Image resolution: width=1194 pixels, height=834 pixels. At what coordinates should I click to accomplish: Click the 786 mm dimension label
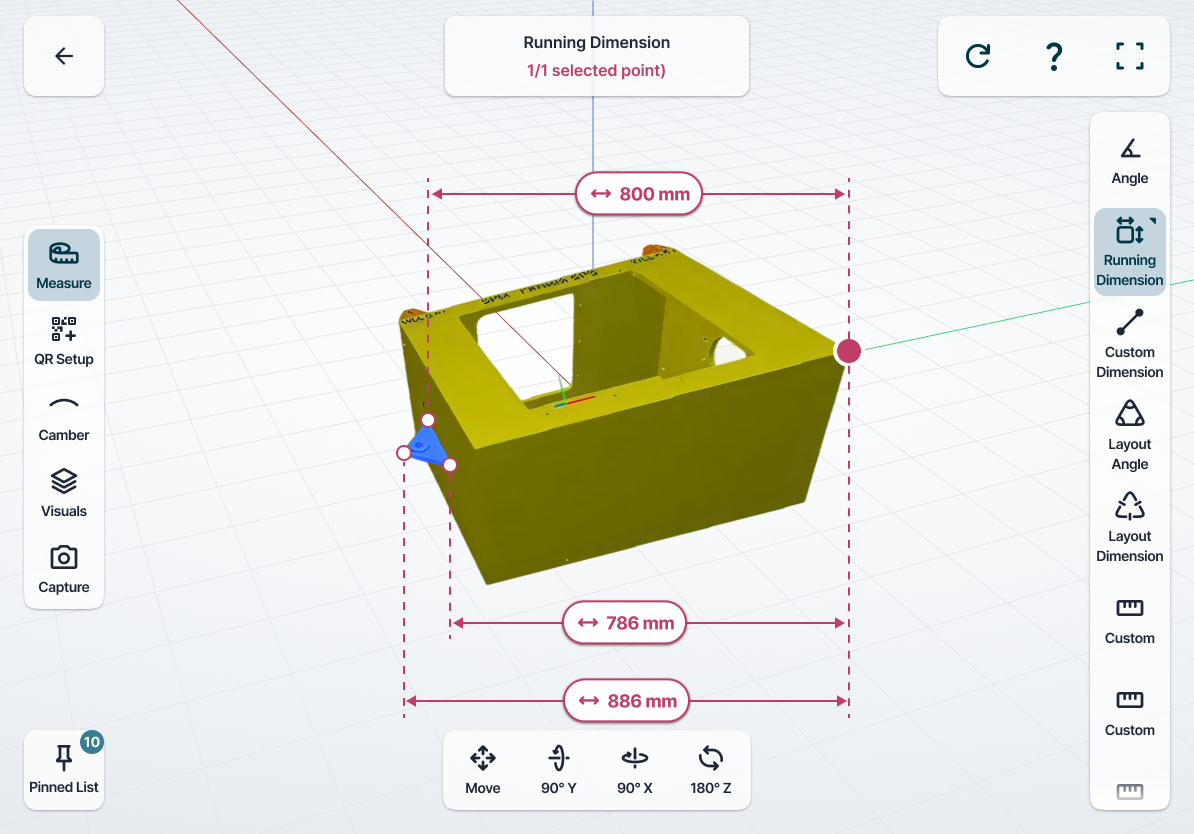click(x=624, y=623)
